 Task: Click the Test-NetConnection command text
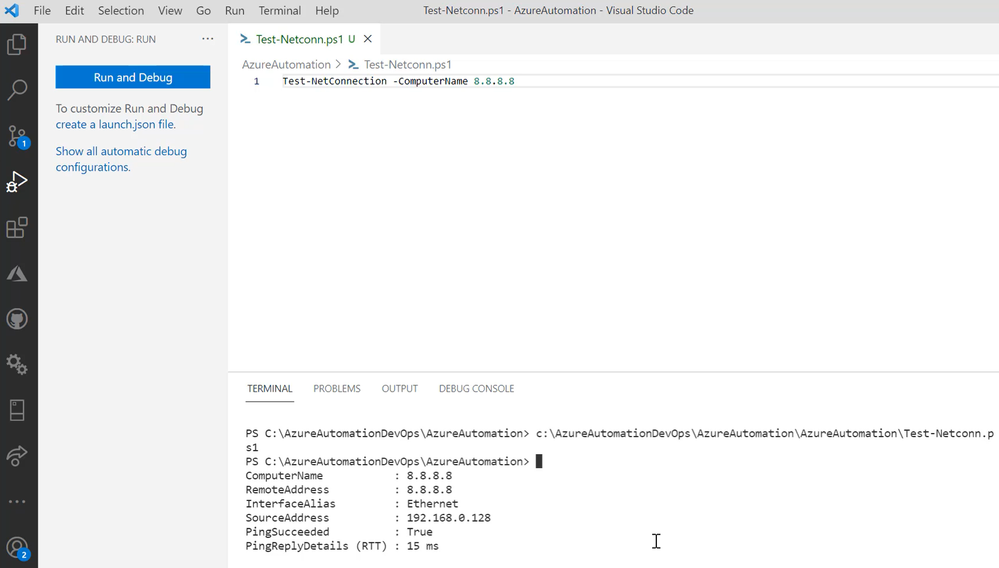[334, 81]
